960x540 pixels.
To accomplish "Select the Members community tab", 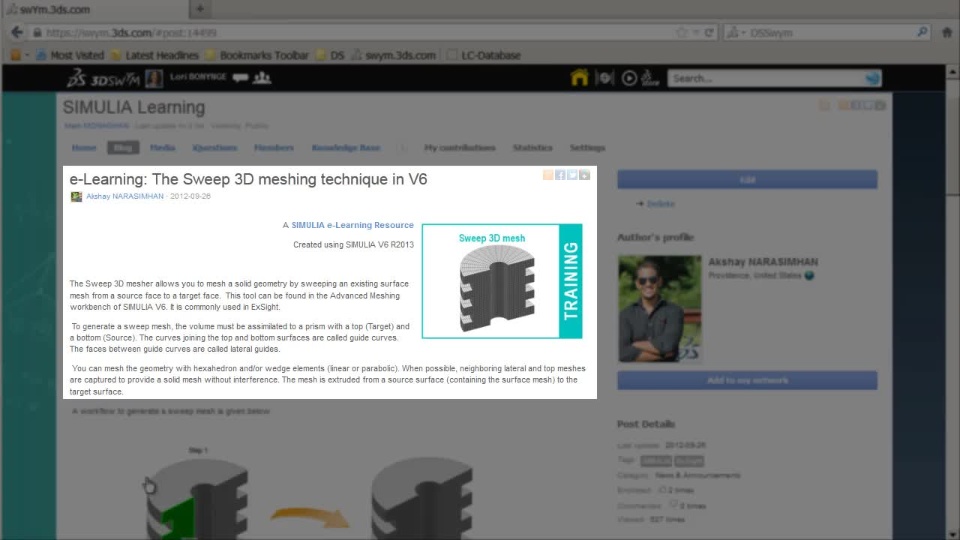I will tap(274, 148).
